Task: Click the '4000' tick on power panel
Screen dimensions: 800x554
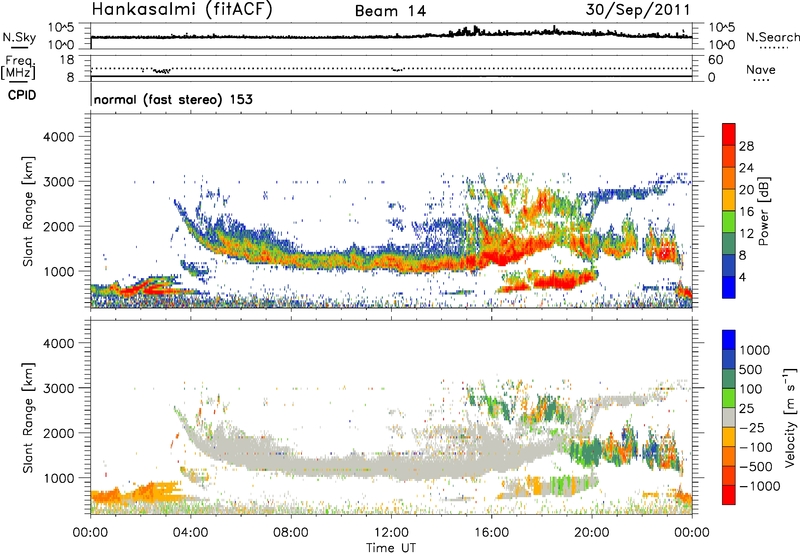Action: tap(58, 137)
